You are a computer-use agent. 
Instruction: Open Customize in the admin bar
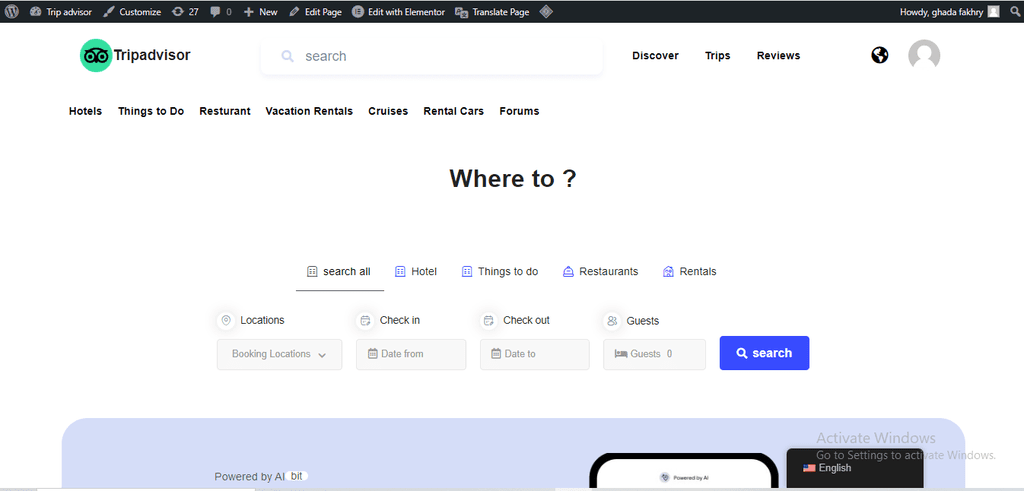coord(132,12)
